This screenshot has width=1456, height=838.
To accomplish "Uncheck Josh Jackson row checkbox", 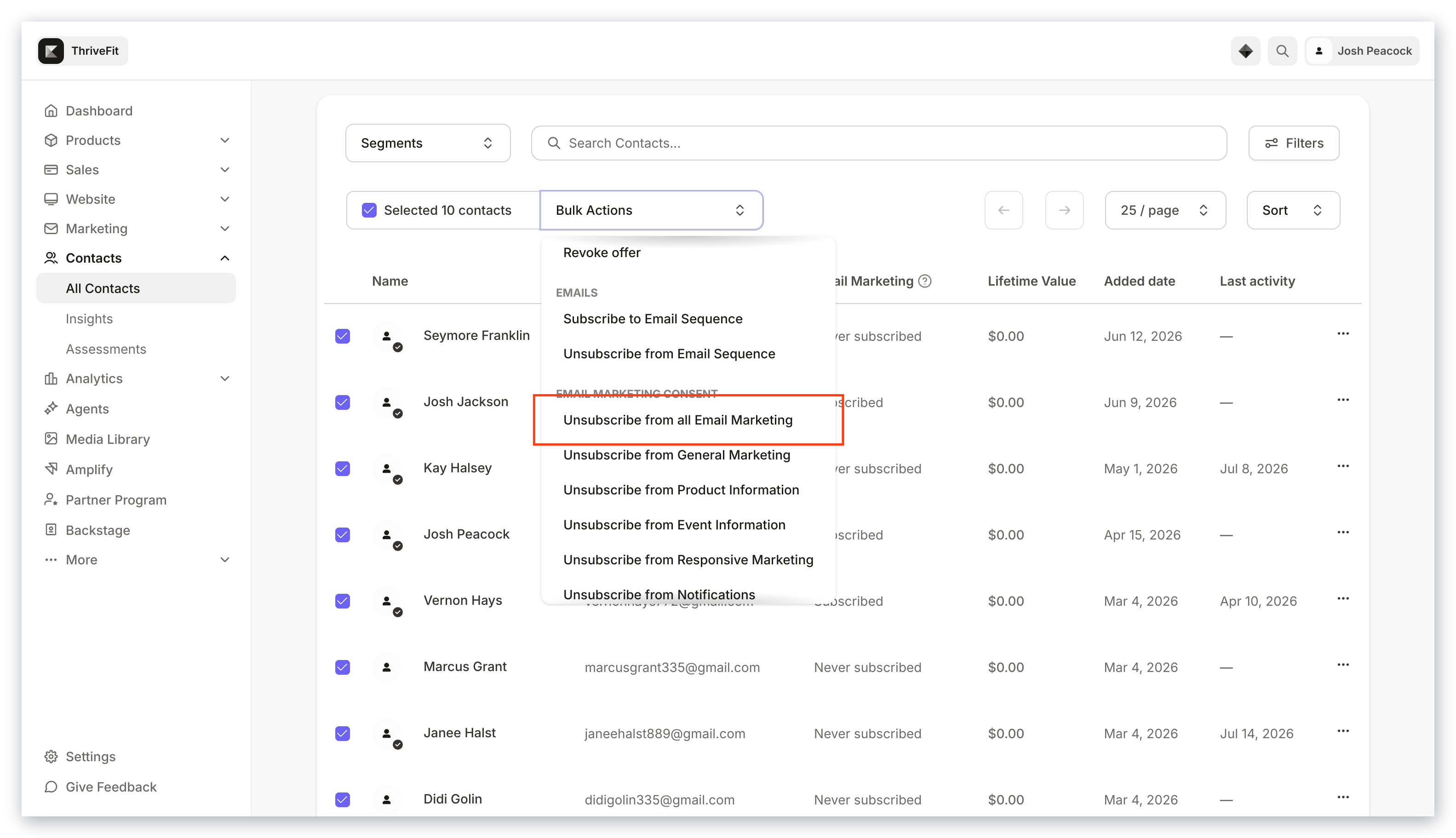I will pos(343,402).
